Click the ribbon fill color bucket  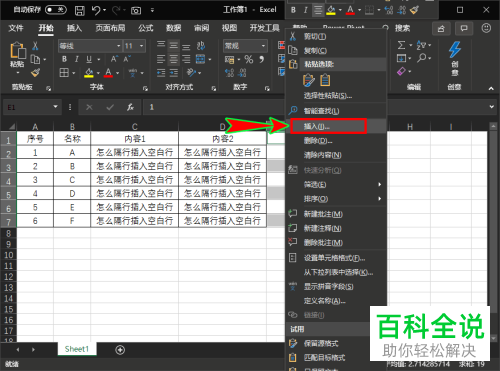click(x=89, y=73)
